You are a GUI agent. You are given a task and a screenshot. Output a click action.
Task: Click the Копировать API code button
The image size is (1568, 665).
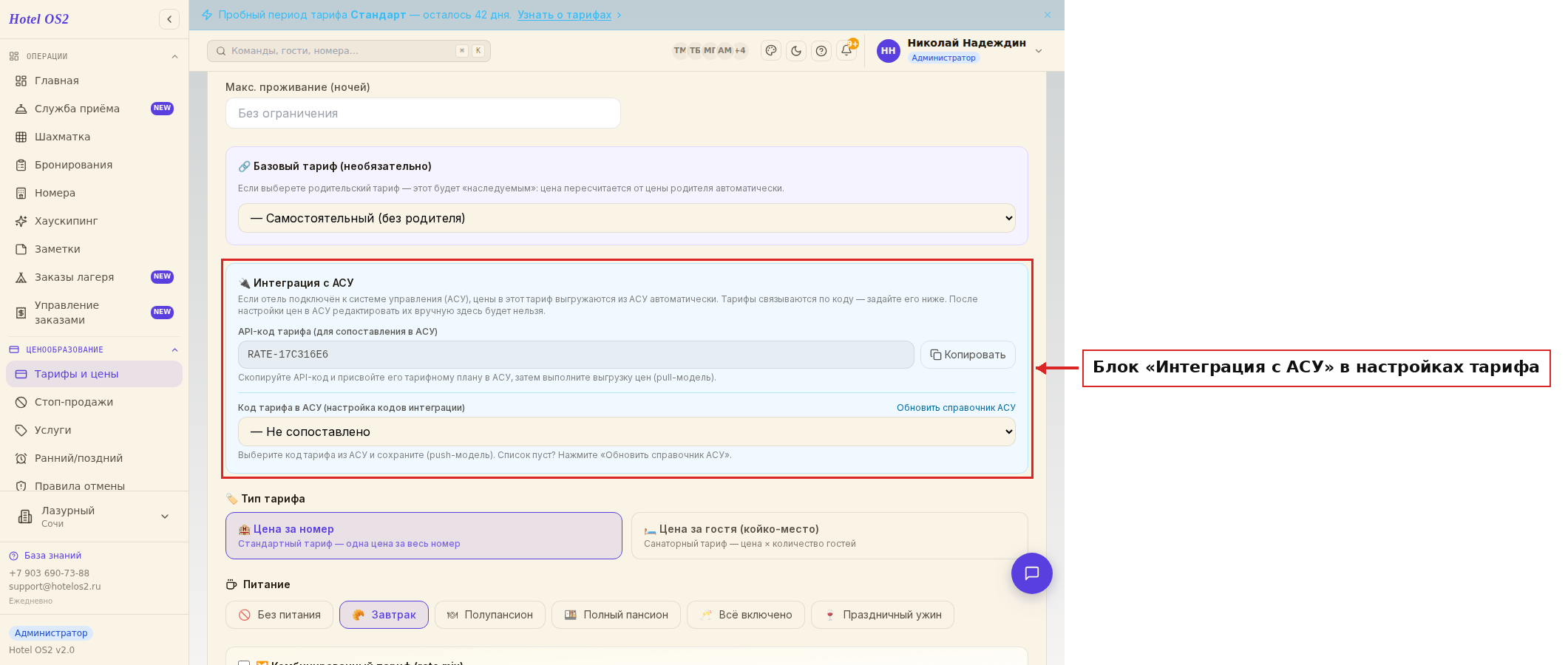[x=968, y=355]
